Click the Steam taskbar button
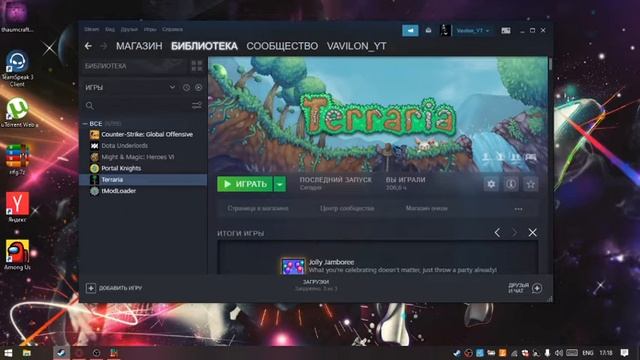The image size is (640, 360). (61, 353)
